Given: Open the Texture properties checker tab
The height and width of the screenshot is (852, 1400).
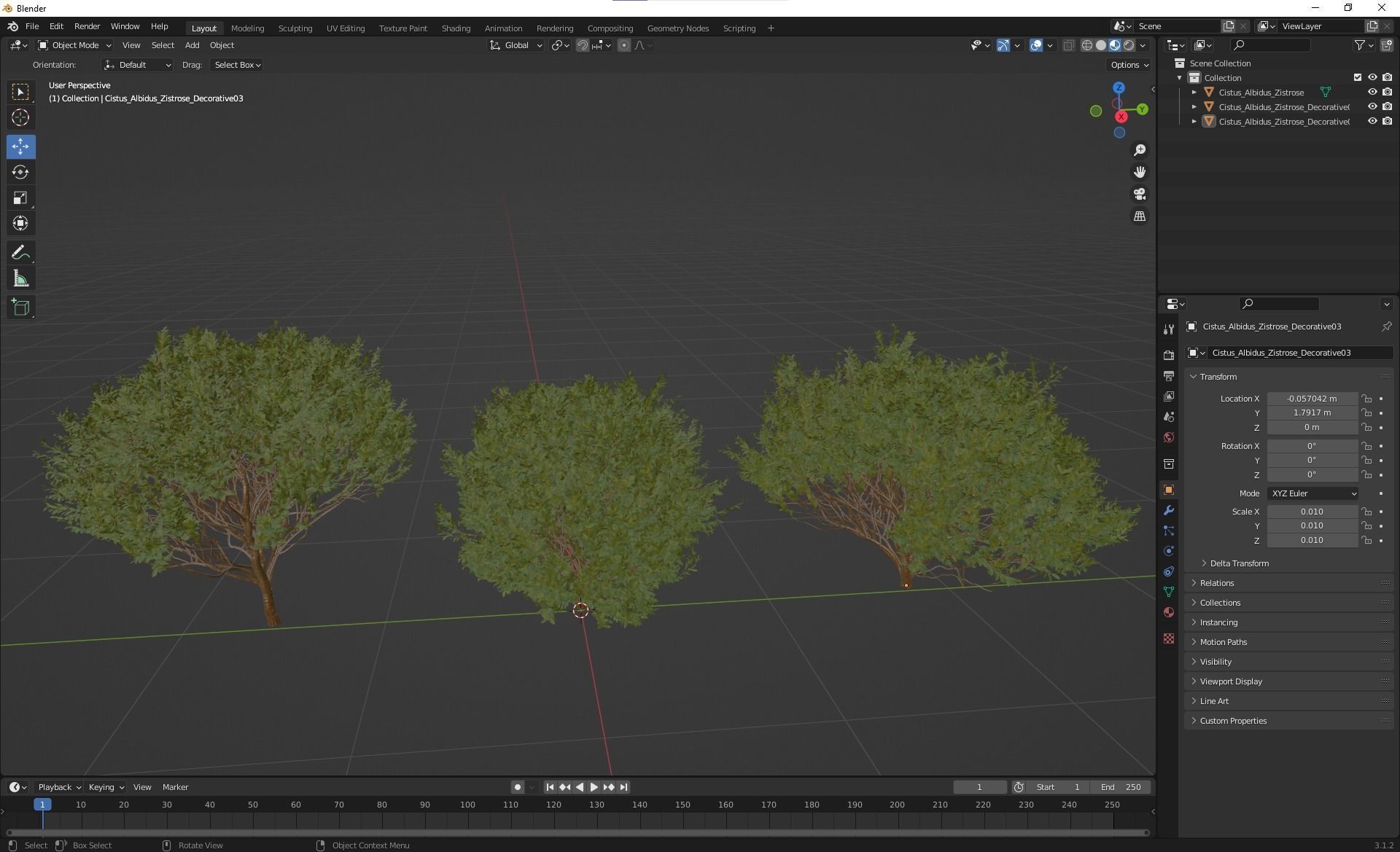Looking at the screenshot, I should tap(1169, 638).
